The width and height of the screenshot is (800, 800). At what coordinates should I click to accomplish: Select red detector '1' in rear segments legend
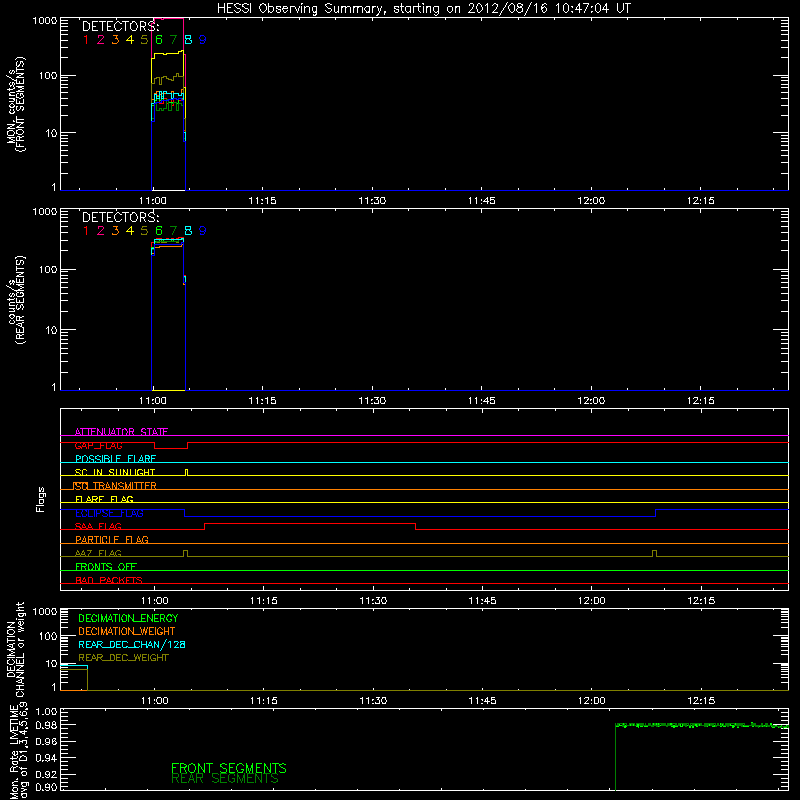coord(86,231)
